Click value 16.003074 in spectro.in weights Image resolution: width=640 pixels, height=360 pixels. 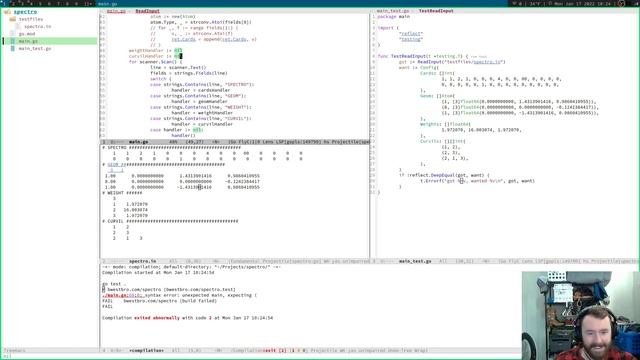pyautogui.click(x=136, y=210)
